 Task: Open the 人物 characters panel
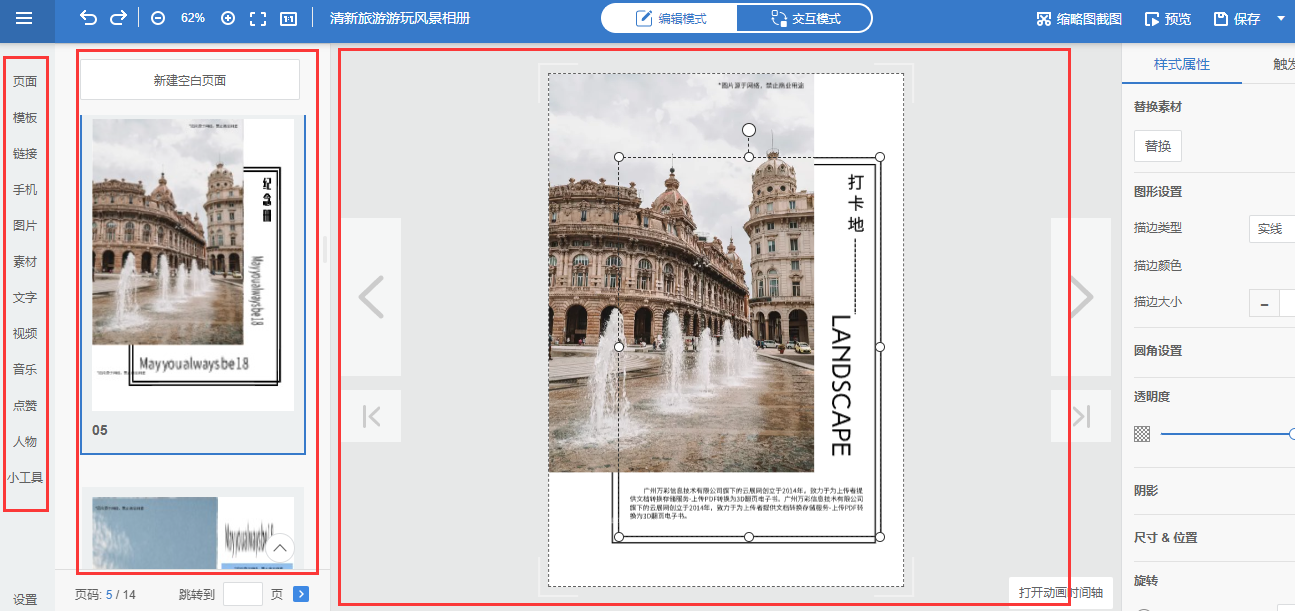[x=25, y=442]
